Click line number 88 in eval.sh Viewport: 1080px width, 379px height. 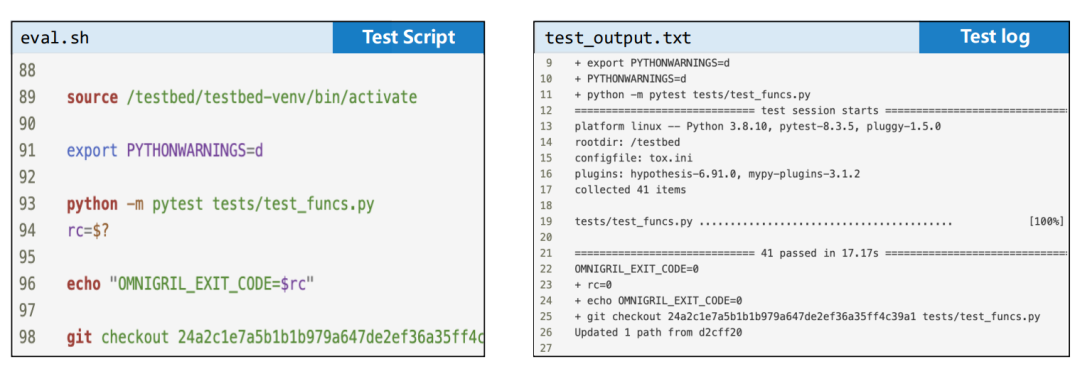(x=28, y=71)
